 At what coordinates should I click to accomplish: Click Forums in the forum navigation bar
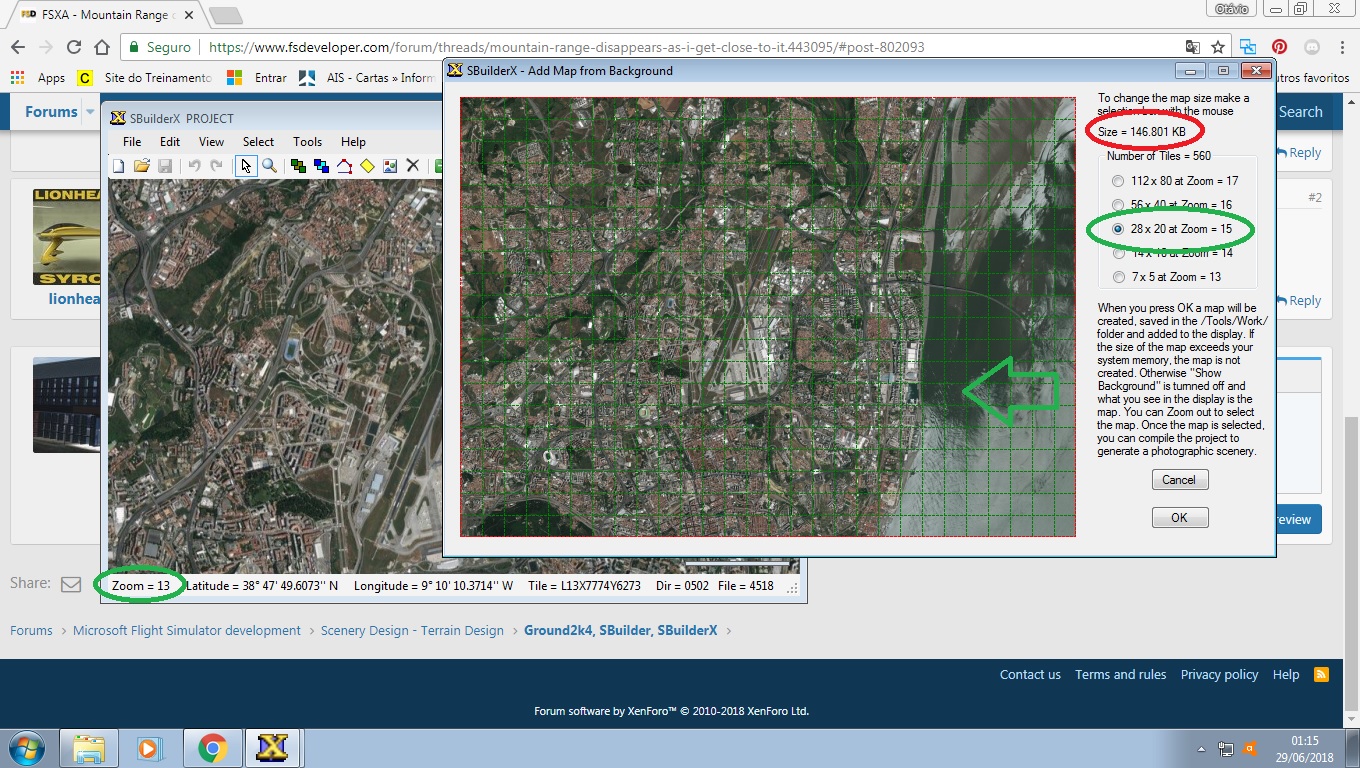51,112
